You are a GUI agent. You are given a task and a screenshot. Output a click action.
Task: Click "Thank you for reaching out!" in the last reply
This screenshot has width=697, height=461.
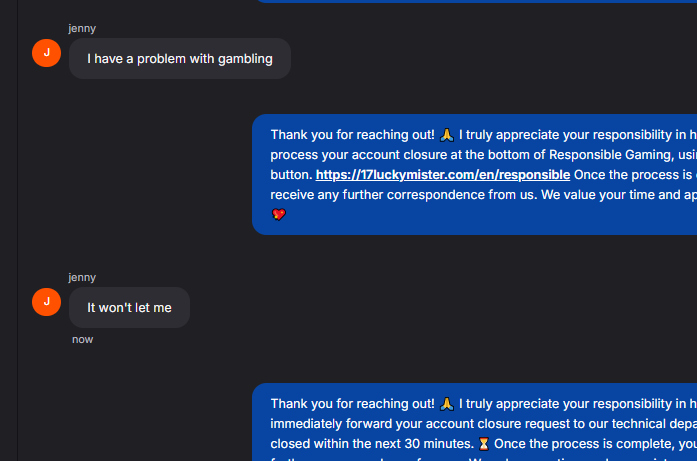point(352,404)
